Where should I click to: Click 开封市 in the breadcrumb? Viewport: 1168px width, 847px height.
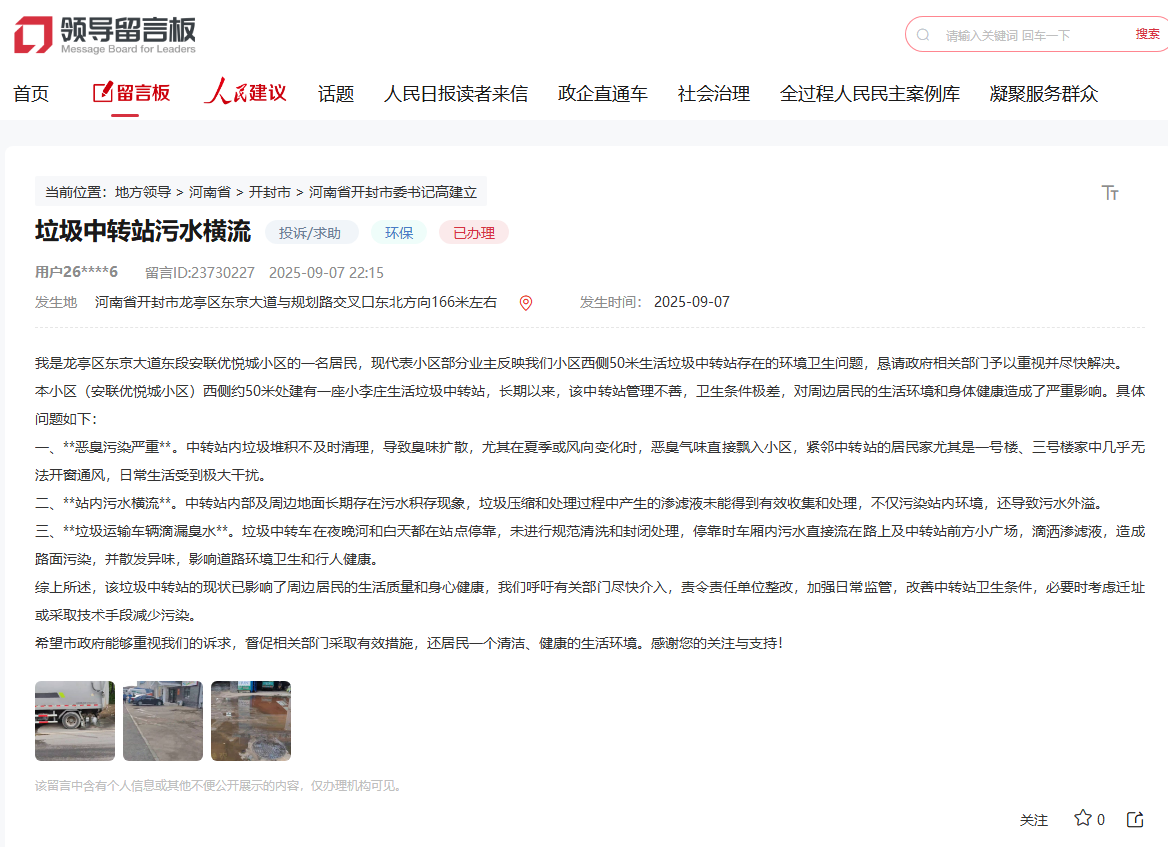point(270,192)
